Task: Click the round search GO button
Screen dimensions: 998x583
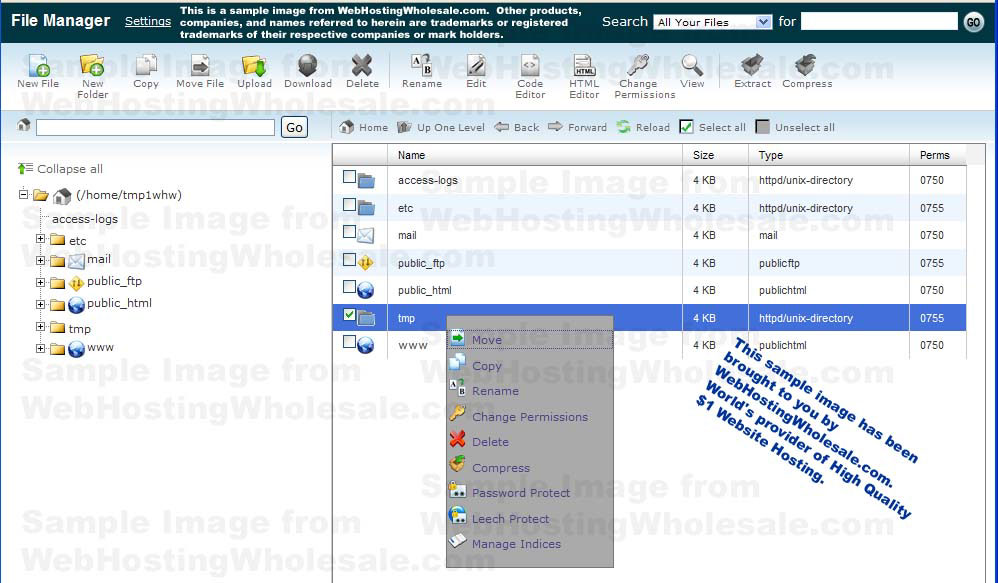Action: pos(973,22)
